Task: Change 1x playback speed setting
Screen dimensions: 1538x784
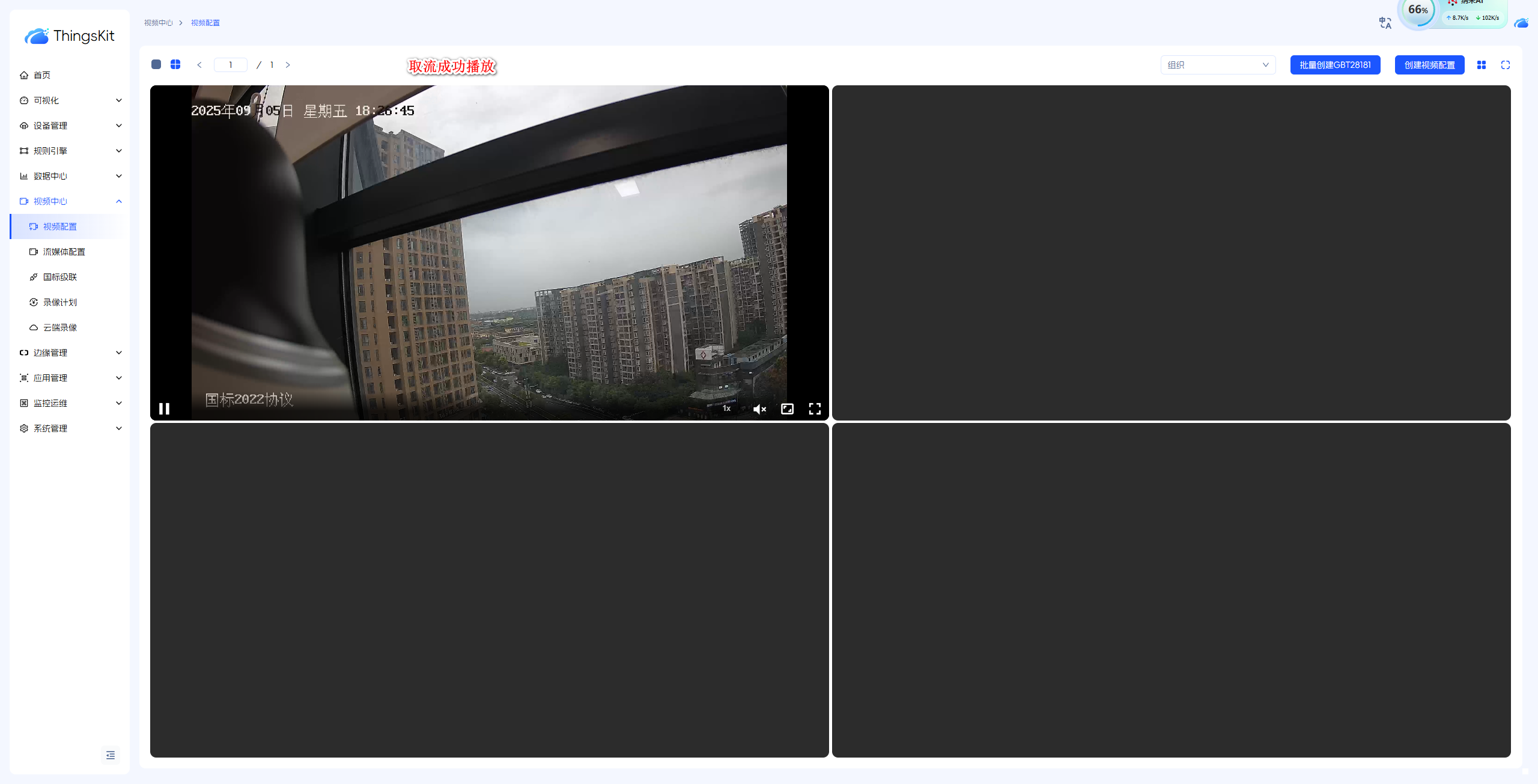Action: pyautogui.click(x=726, y=409)
